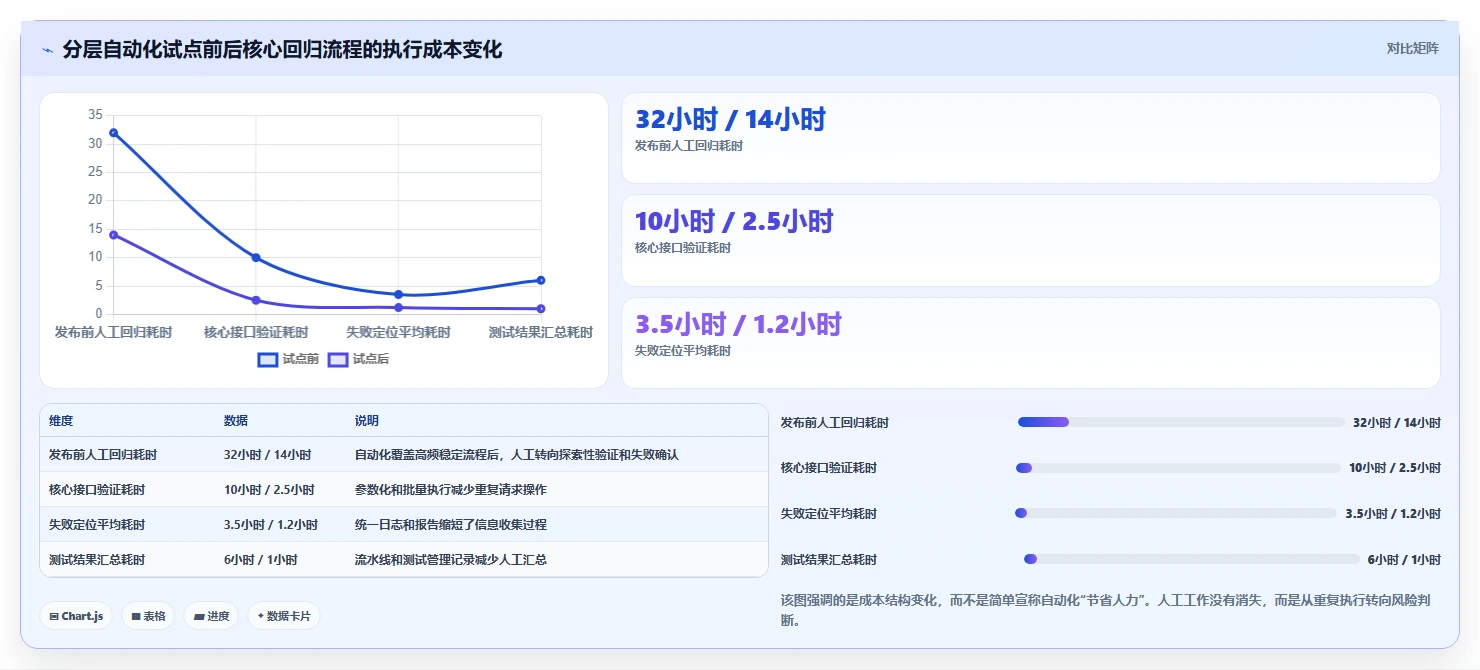Click the Chart.js tag chip
1480x670 pixels.
point(77,616)
